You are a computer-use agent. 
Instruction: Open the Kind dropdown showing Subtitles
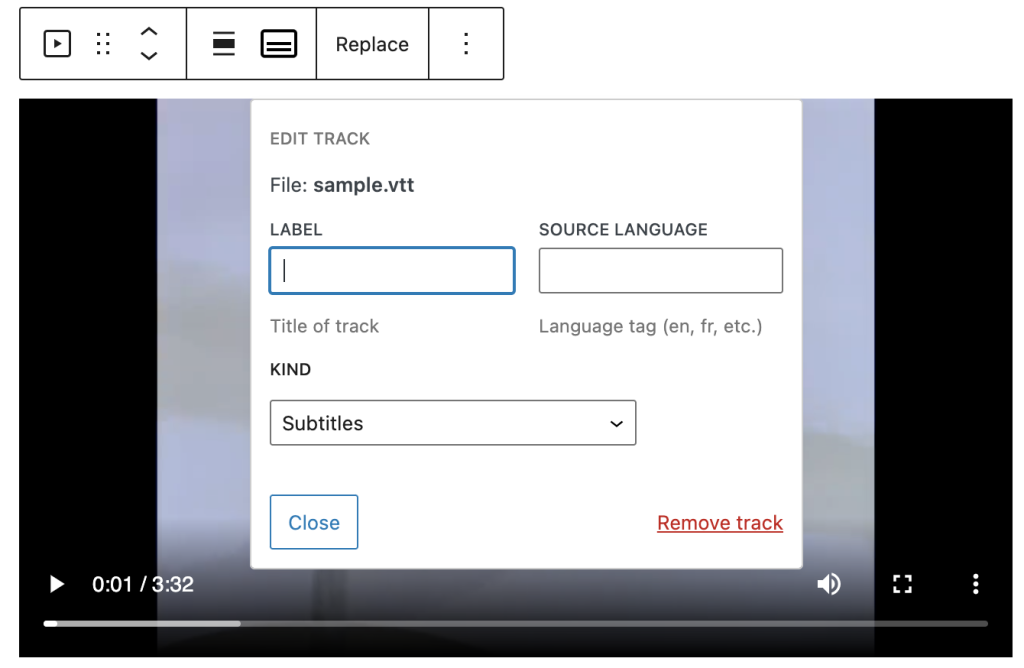pos(453,422)
